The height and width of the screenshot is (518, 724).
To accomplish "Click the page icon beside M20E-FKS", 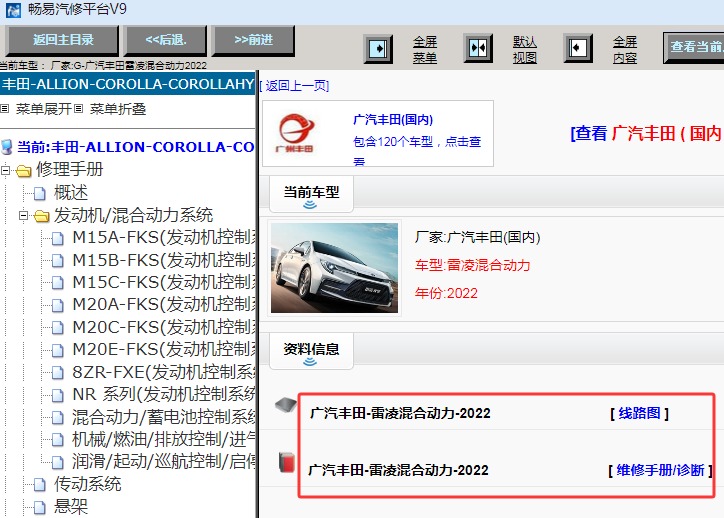I will (58, 350).
